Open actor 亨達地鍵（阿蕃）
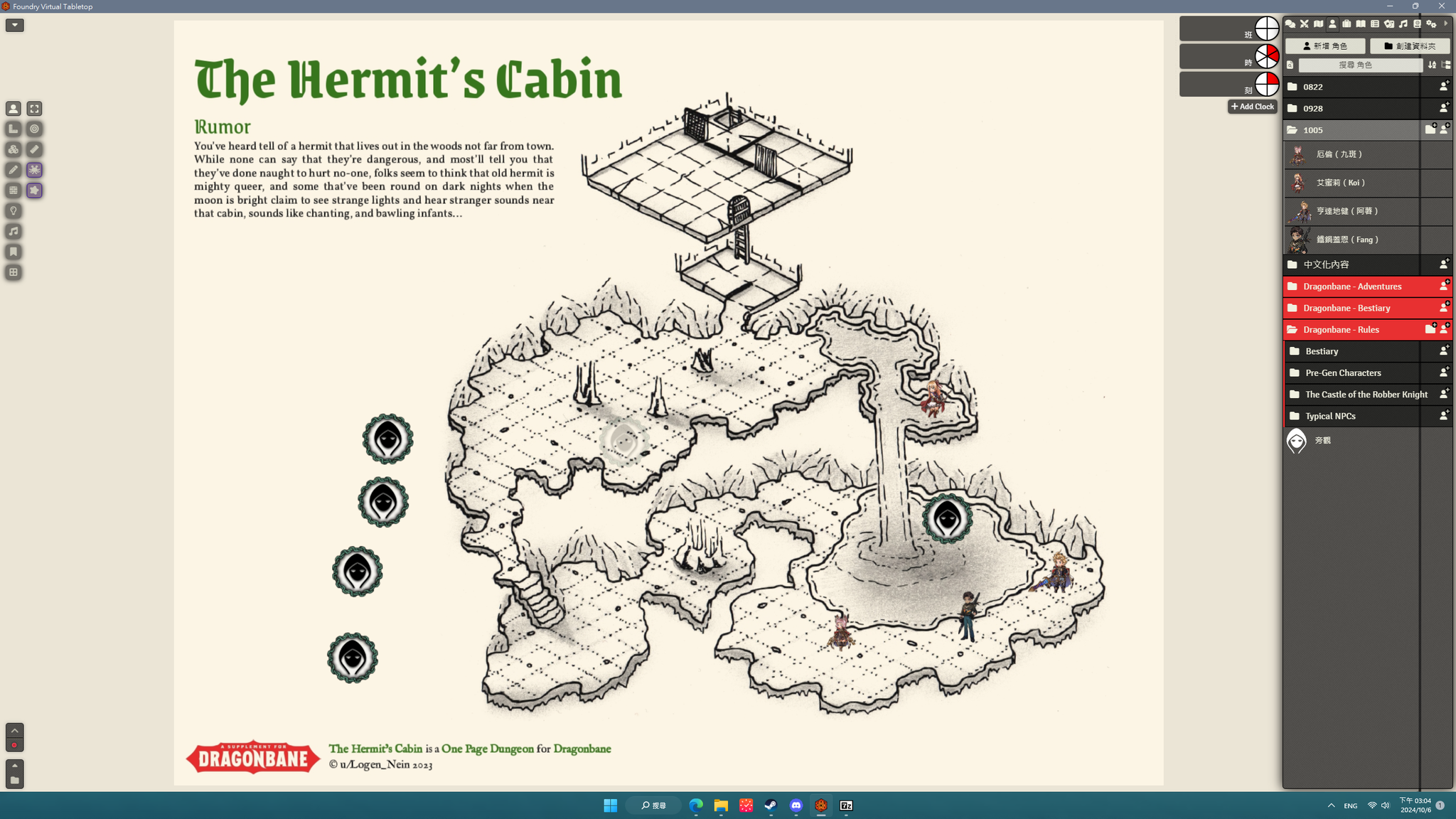The image size is (1456, 819). tap(1368, 211)
